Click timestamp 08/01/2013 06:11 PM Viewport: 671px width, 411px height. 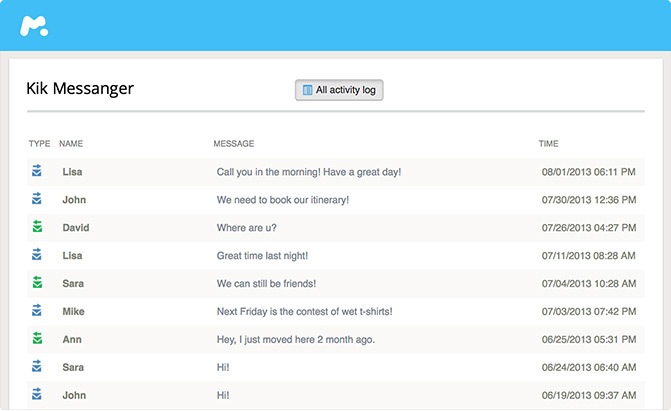[x=588, y=172]
